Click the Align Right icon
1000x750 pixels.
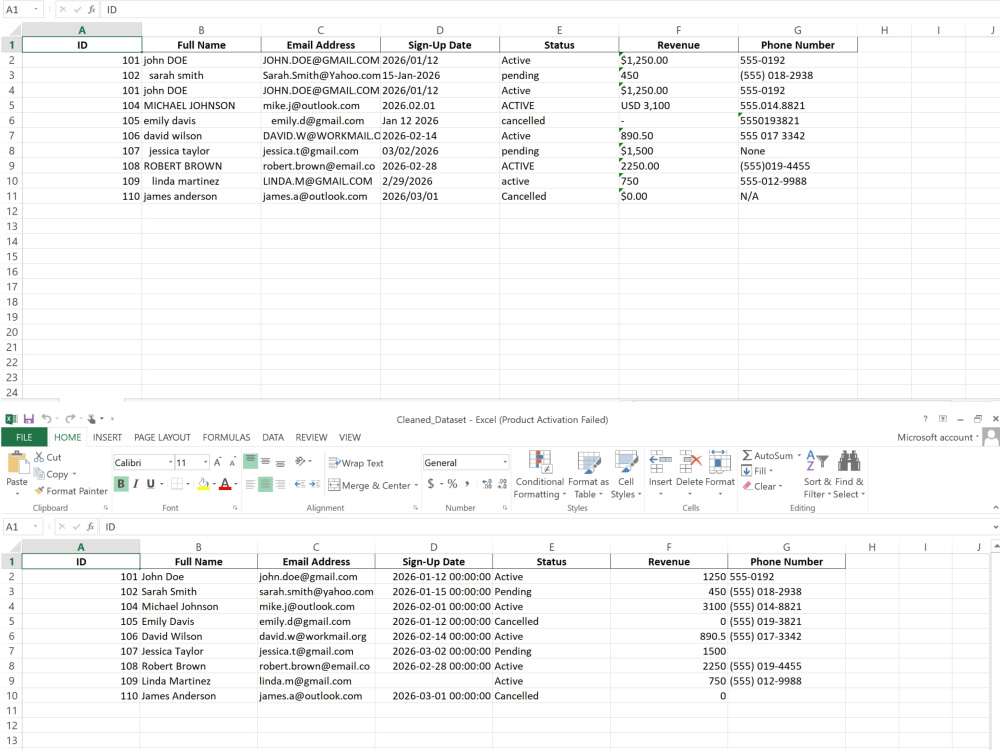click(x=280, y=485)
